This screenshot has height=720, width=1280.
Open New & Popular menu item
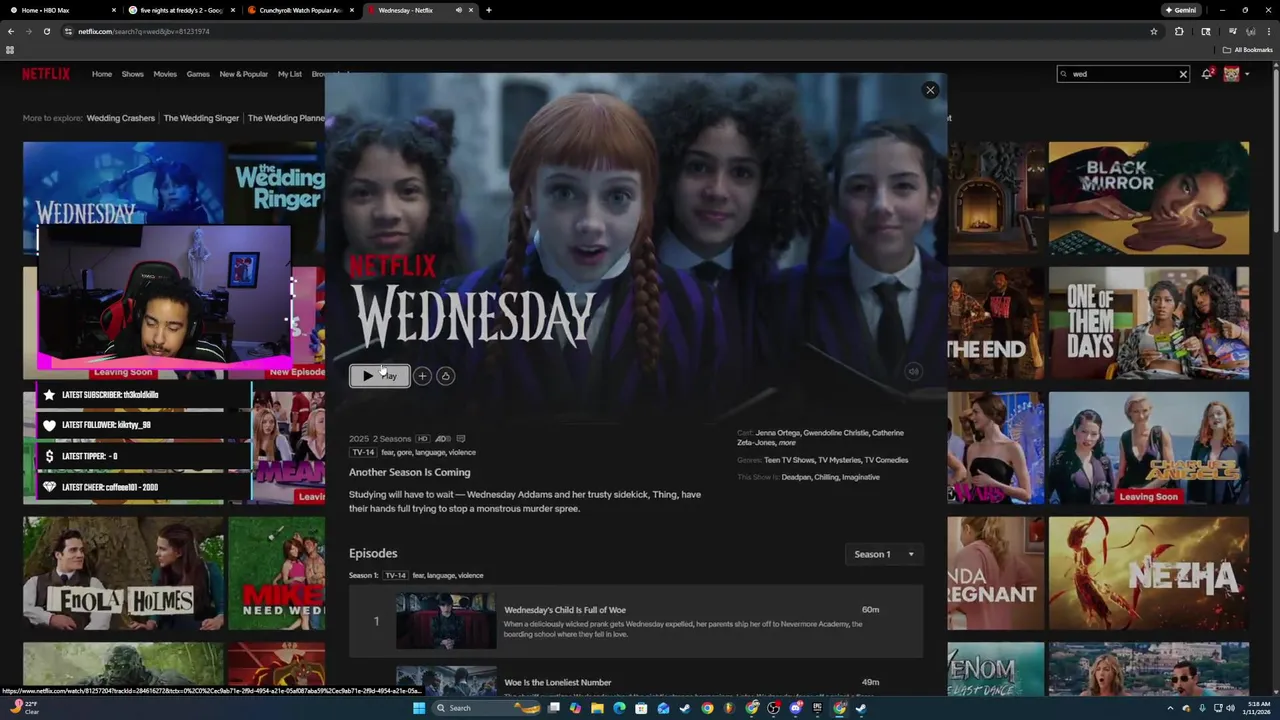244,74
